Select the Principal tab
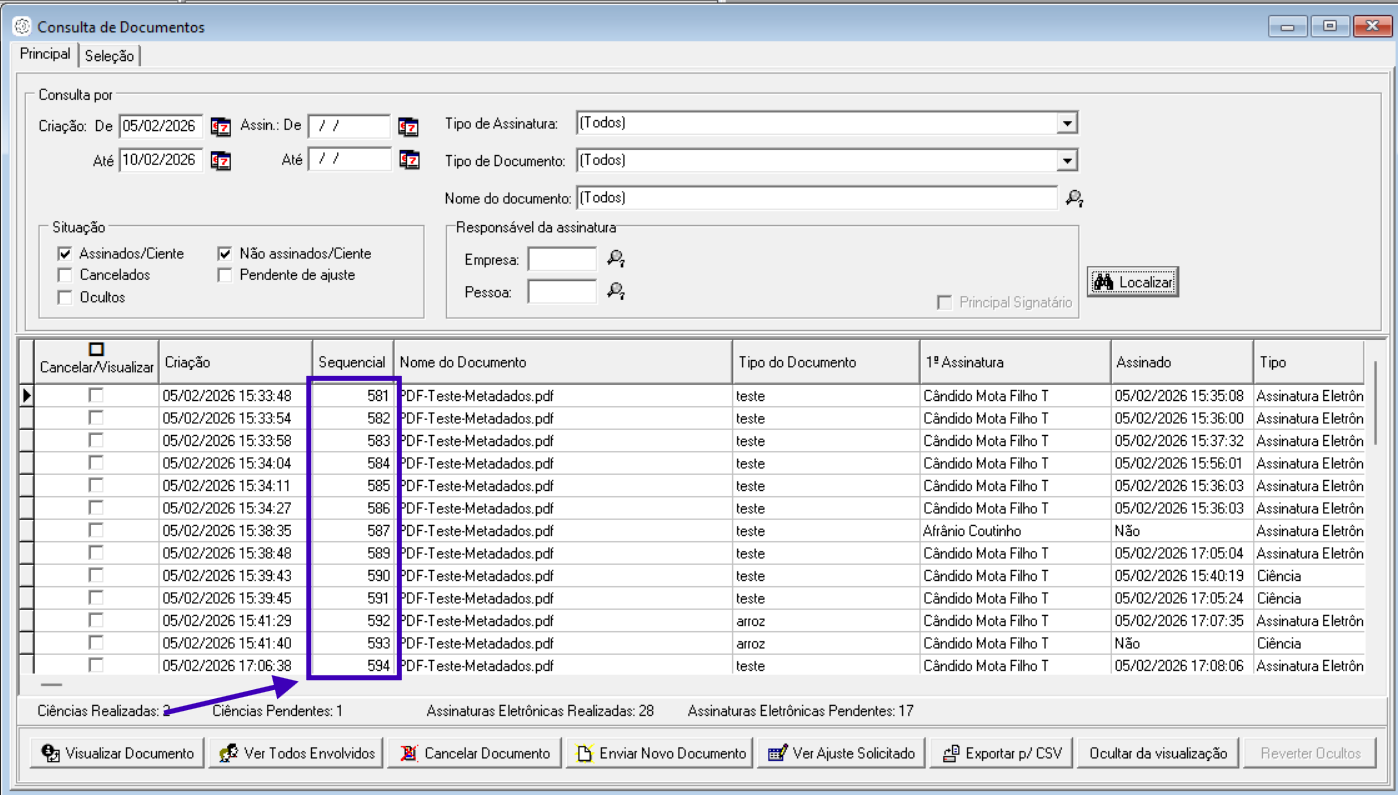Screen dimensions: 1398x795 click(x=45, y=54)
